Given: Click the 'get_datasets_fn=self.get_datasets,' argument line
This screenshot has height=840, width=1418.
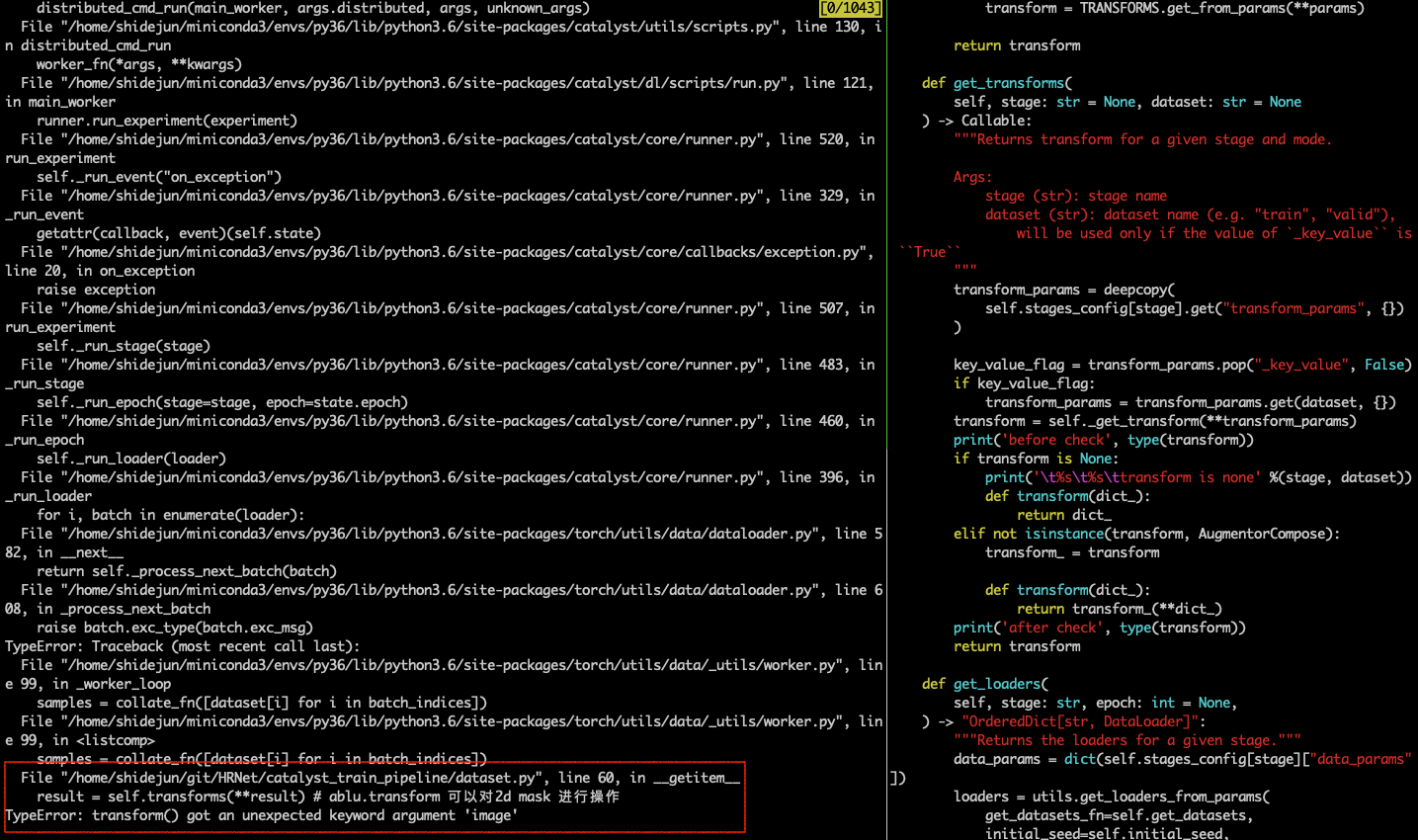Looking at the screenshot, I should [1120, 815].
